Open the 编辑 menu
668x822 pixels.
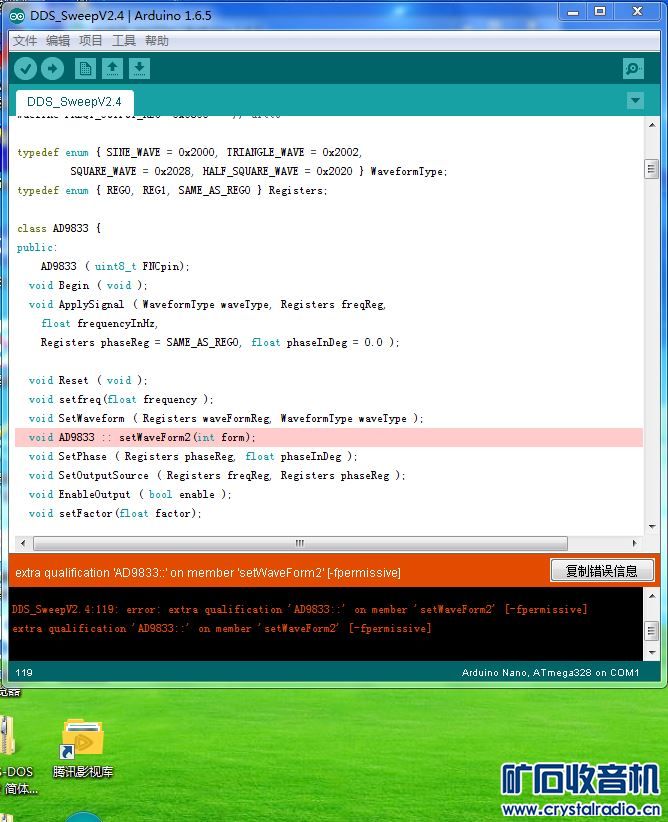pos(58,40)
